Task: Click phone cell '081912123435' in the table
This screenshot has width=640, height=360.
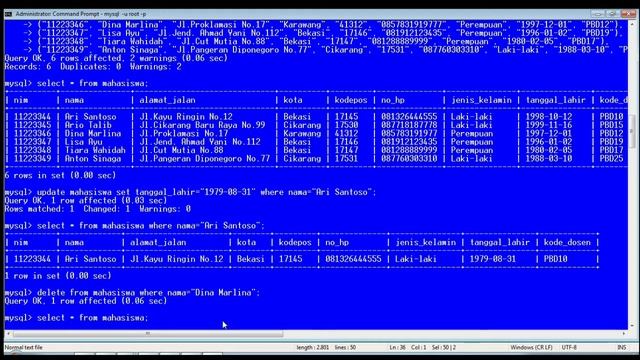Action: click(409, 142)
